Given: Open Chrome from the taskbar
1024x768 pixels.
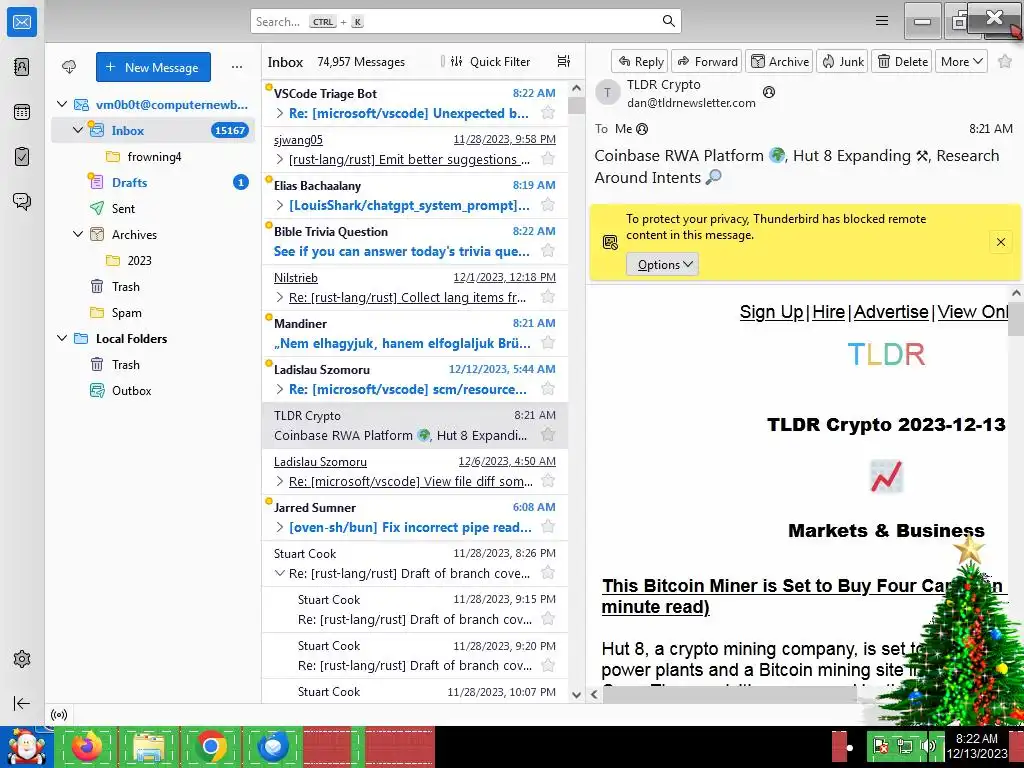Looking at the screenshot, I should [x=211, y=746].
